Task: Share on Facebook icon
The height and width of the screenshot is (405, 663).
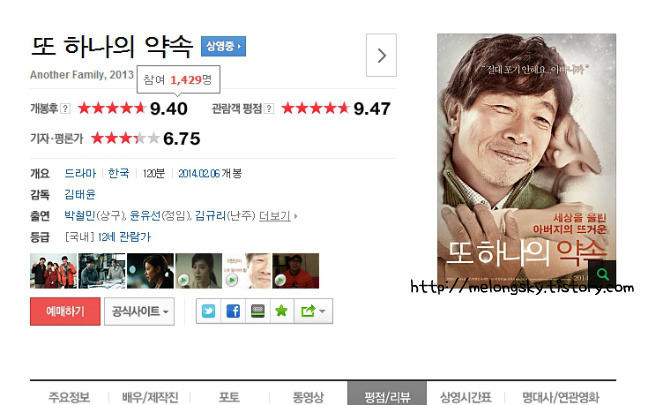Action: coord(233,311)
